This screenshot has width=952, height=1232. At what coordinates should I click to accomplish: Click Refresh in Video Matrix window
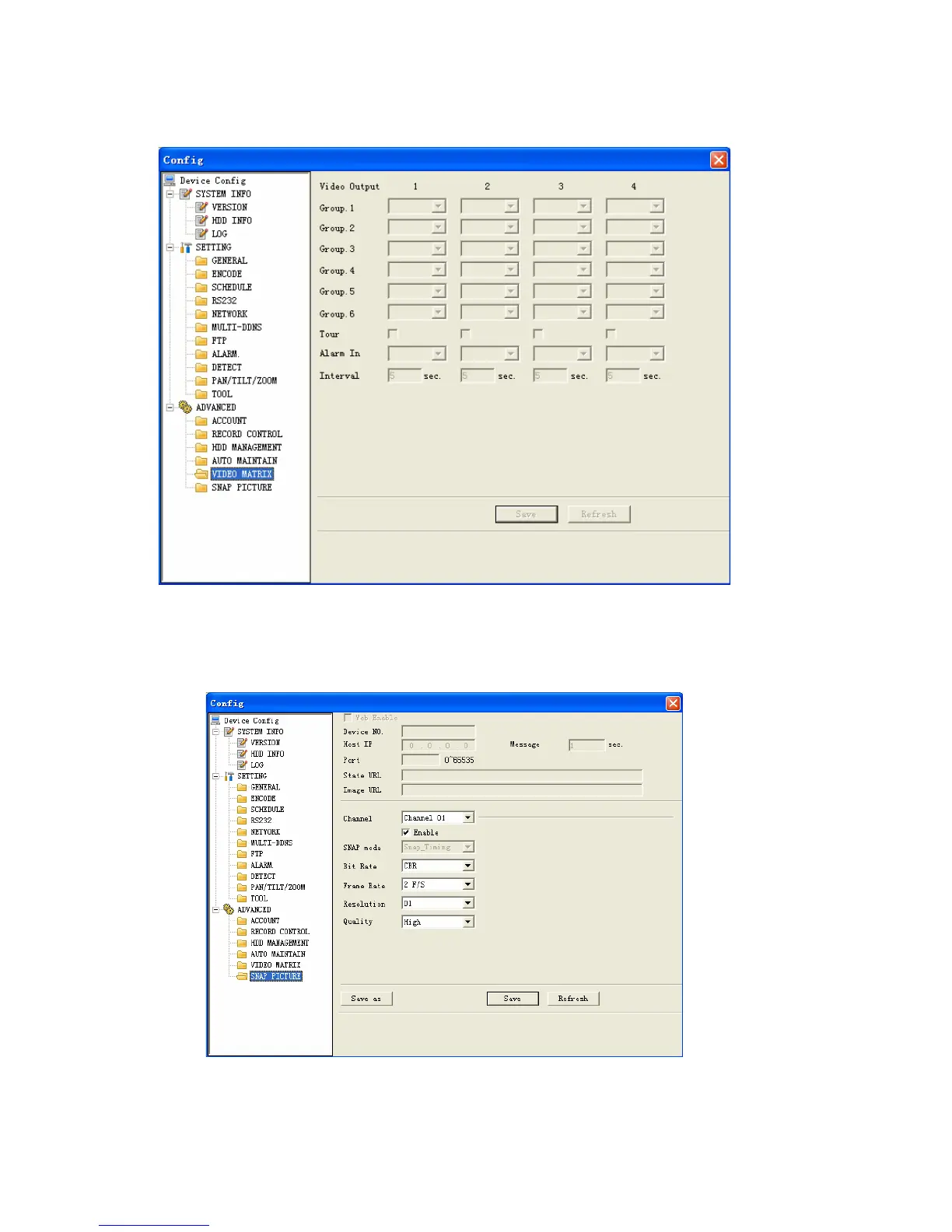tap(599, 514)
